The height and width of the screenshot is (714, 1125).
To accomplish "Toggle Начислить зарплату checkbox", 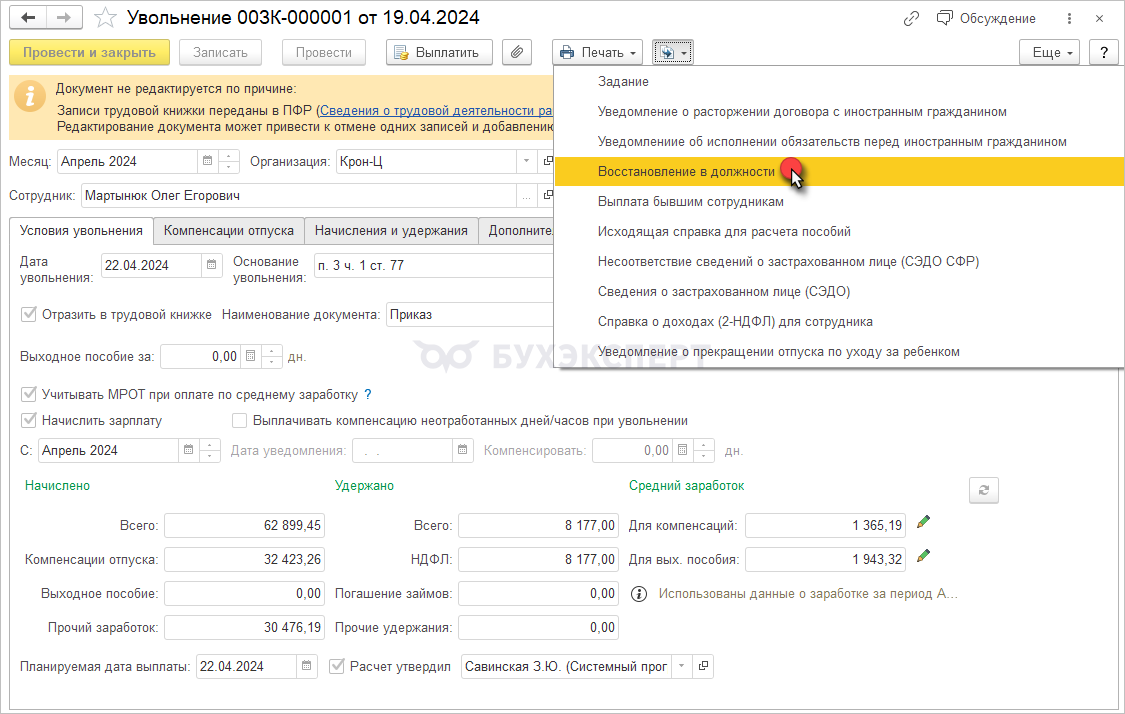I will tap(29, 421).
